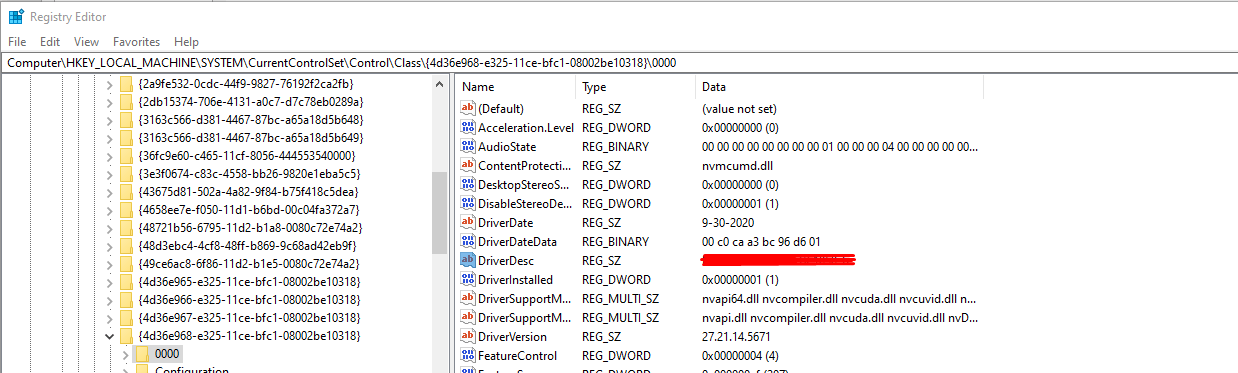
Task: Select the {4d36e968-e325-11ce-bfc1-08002be10318} tree key
Action: pyautogui.click(x=249, y=335)
